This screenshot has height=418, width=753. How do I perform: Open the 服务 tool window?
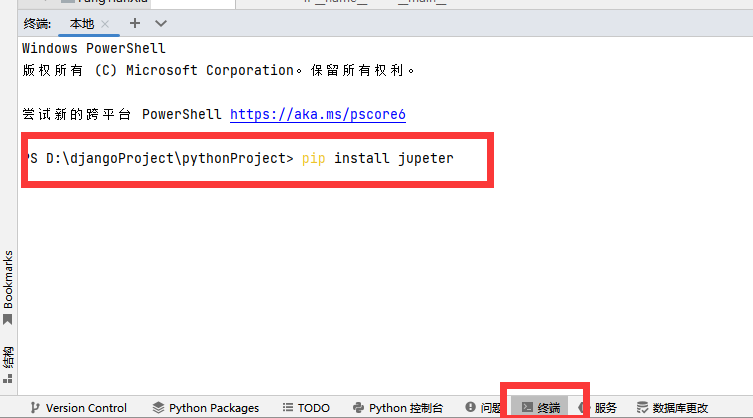tap(597, 408)
